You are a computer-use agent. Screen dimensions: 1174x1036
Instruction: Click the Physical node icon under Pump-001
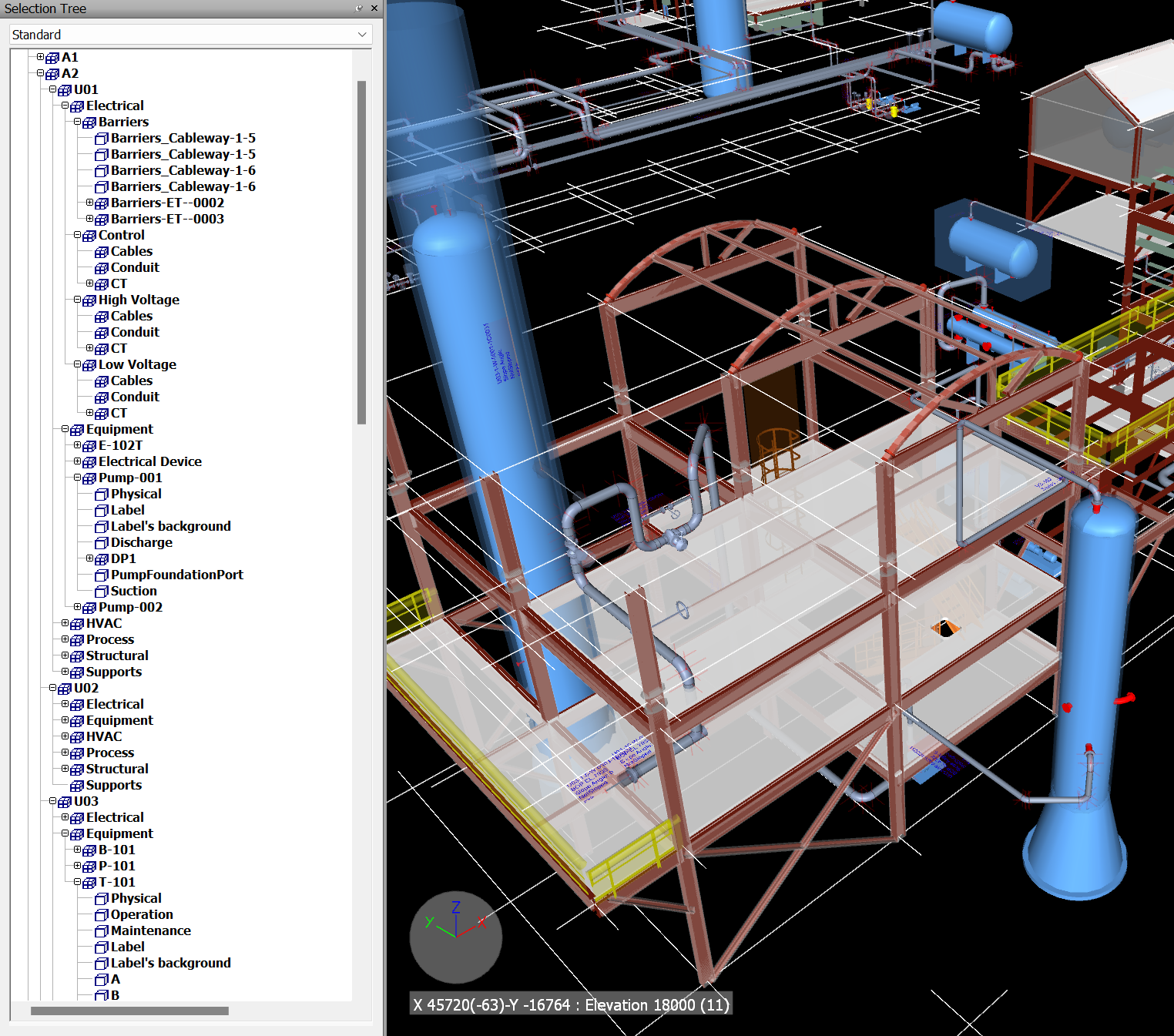[x=102, y=495]
